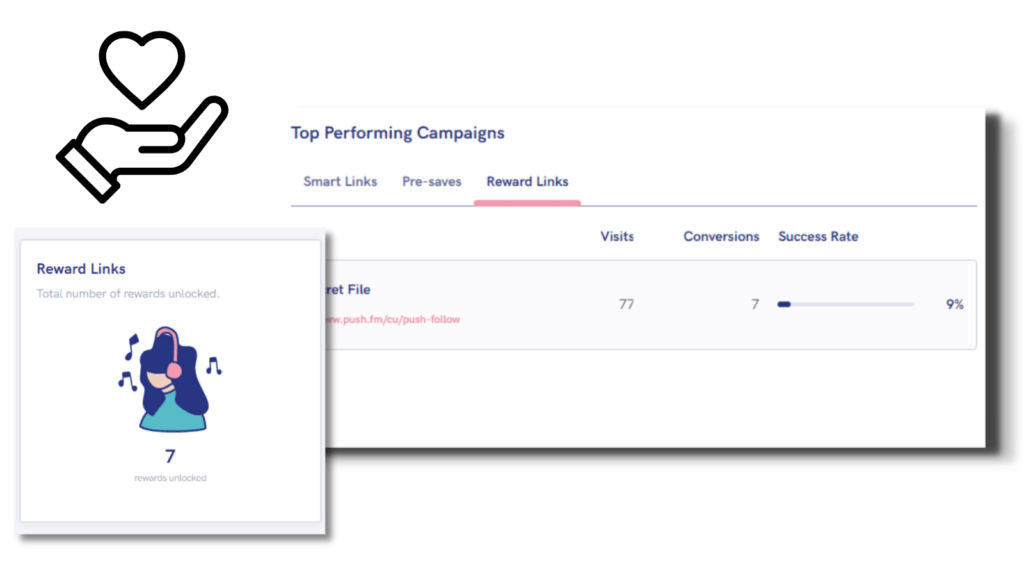The height and width of the screenshot is (576, 1024).
Task: Select the Reward Links tab
Action: pos(527,182)
